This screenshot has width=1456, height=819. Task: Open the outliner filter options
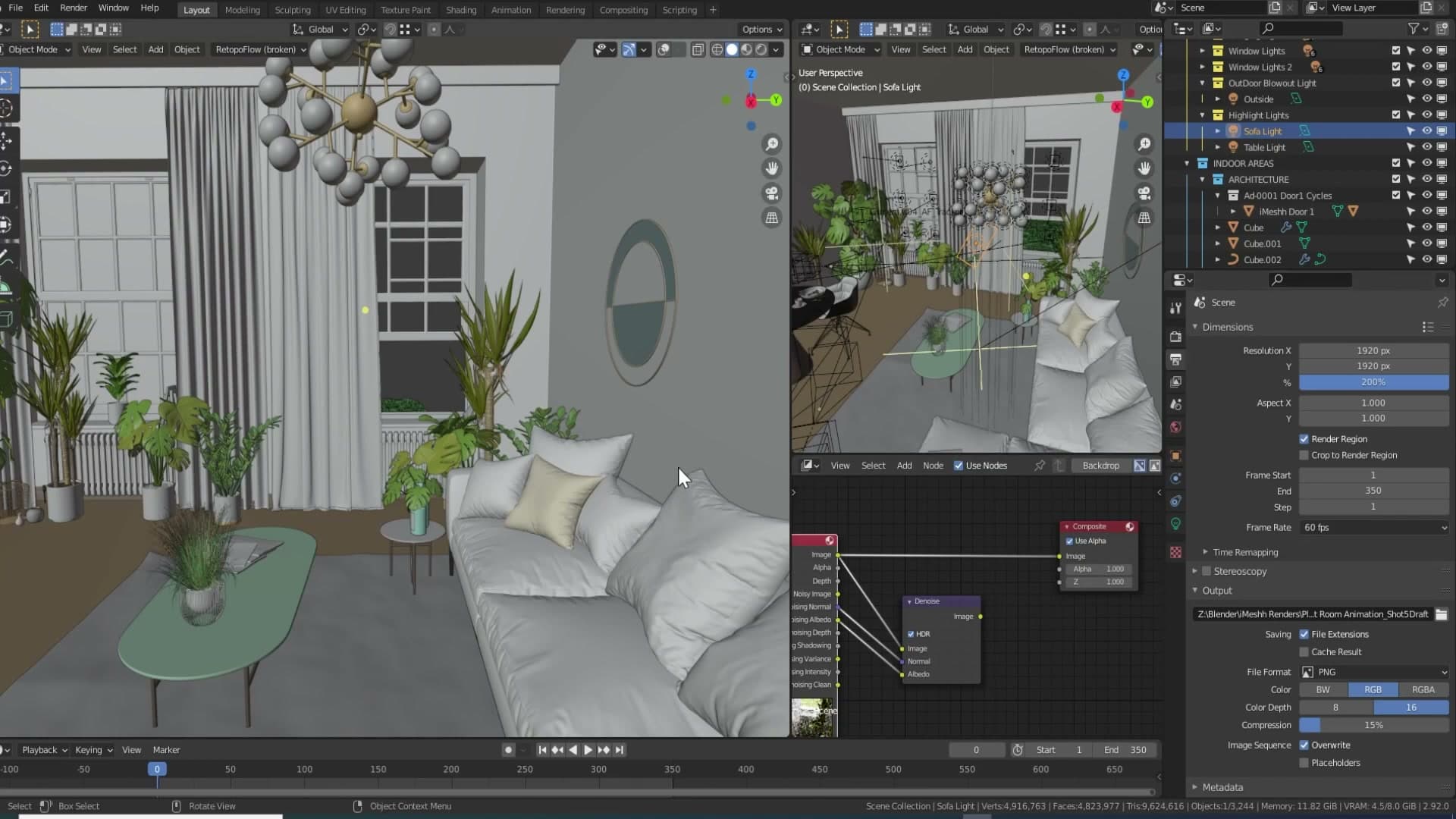(1417, 29)
